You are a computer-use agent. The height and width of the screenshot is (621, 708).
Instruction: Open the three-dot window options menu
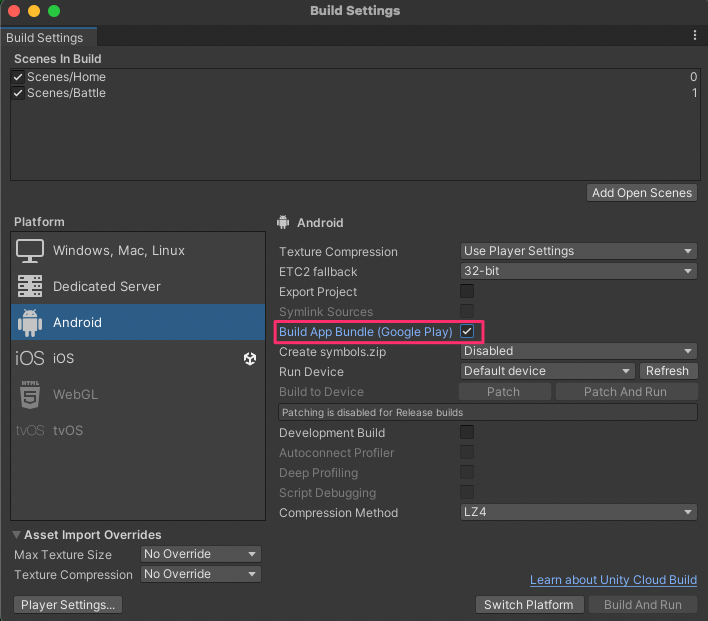[x=694, y=35]
